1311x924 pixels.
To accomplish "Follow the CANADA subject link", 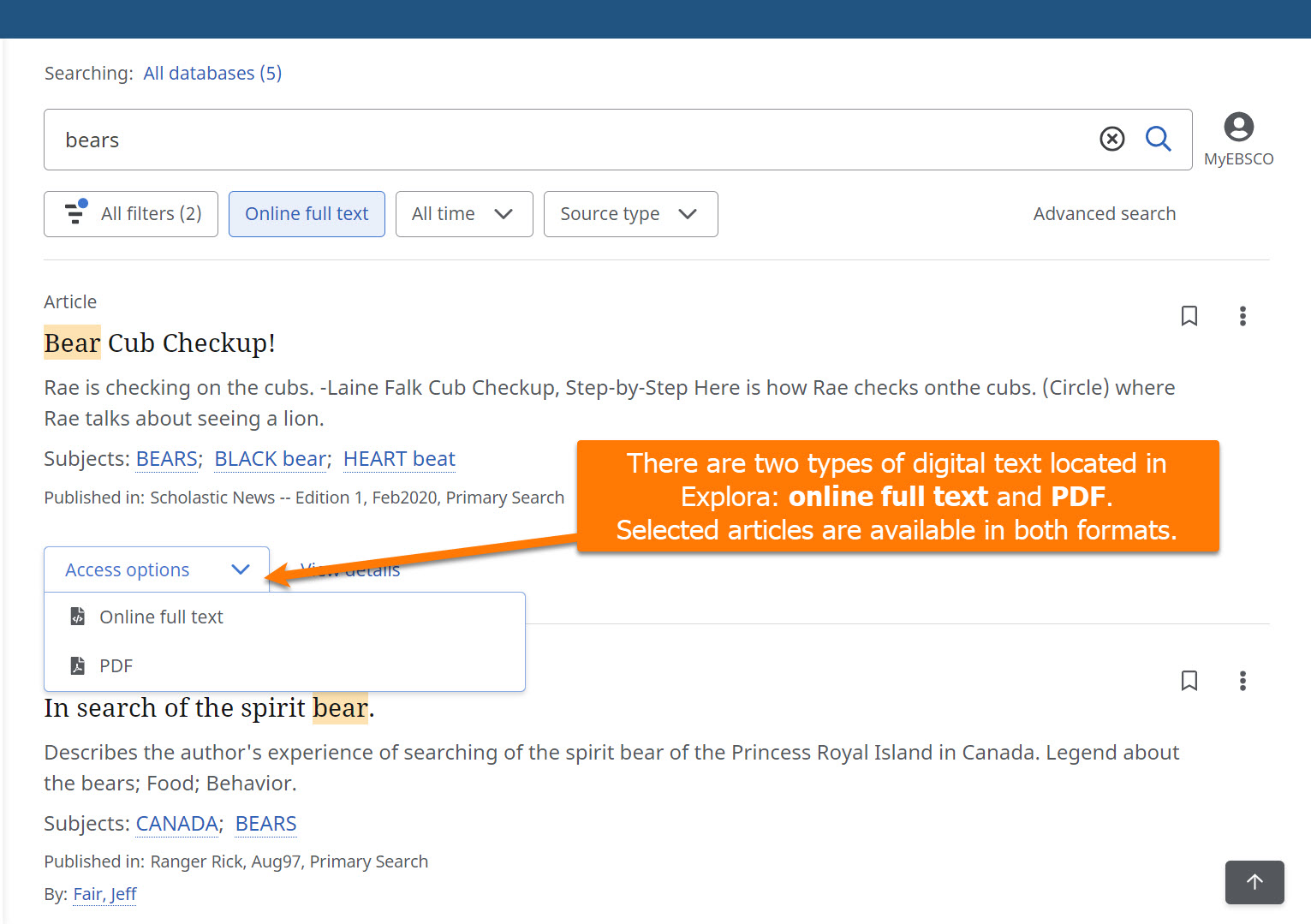I will click(177, 824).
